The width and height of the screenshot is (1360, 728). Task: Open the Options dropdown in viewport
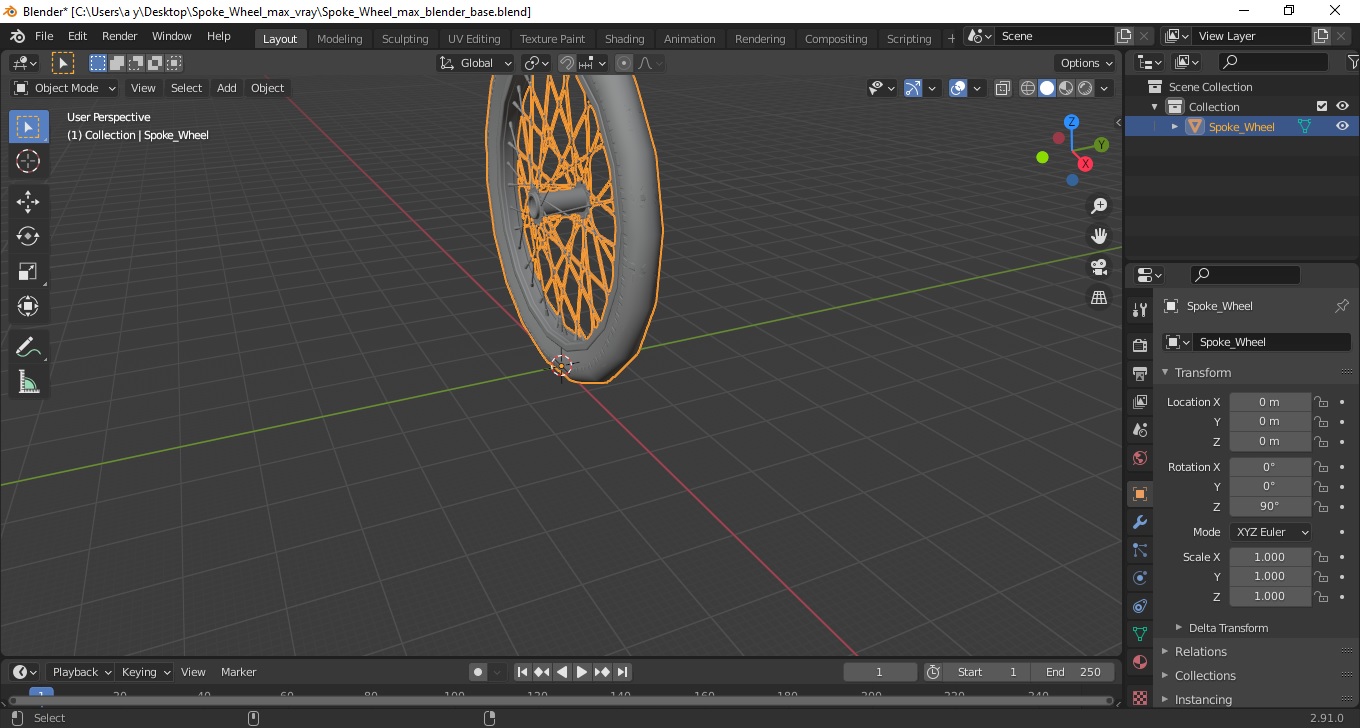click(x=1086, y=63)
